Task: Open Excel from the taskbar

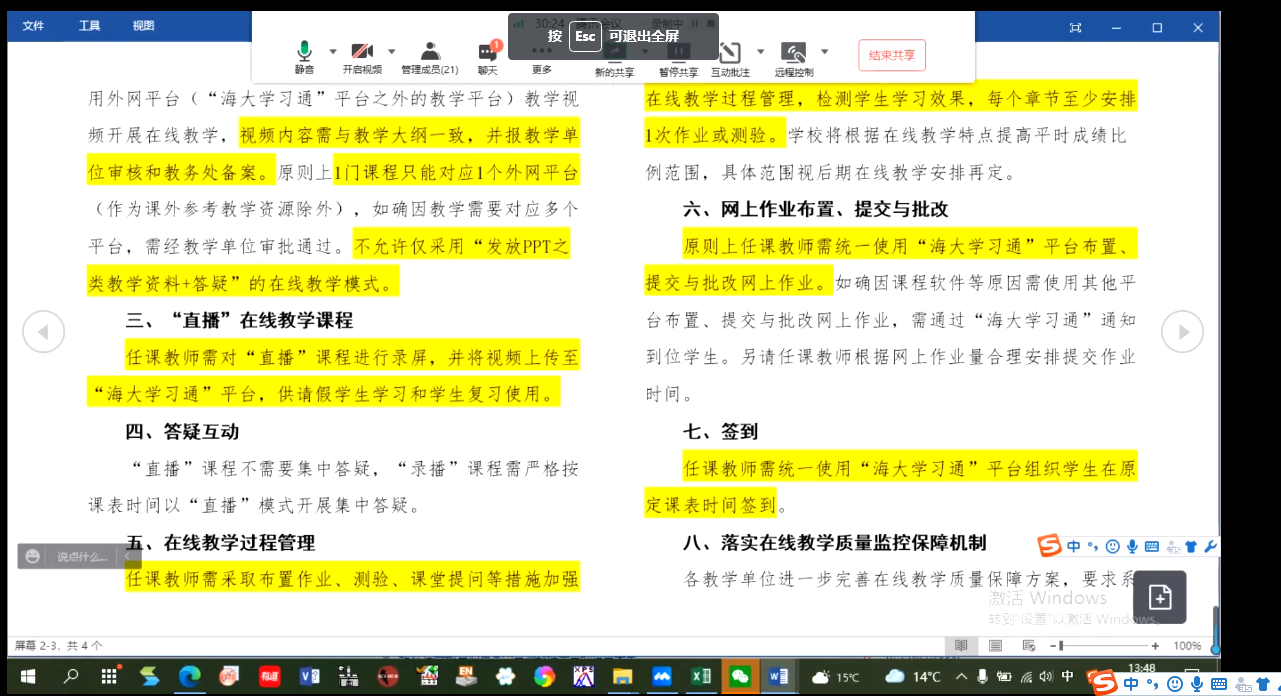Action: click(701, 677)
